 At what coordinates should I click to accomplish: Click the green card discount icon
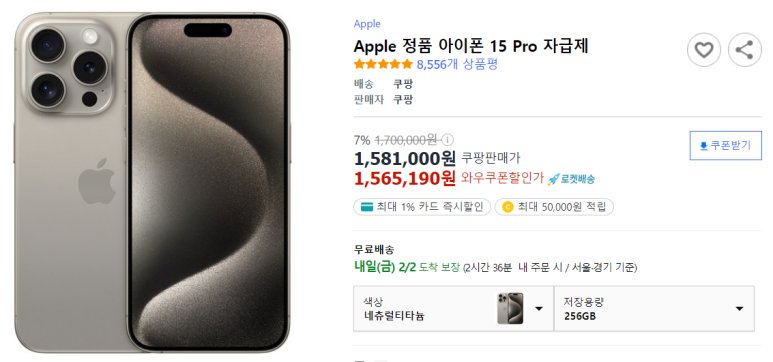click(366, 207)
